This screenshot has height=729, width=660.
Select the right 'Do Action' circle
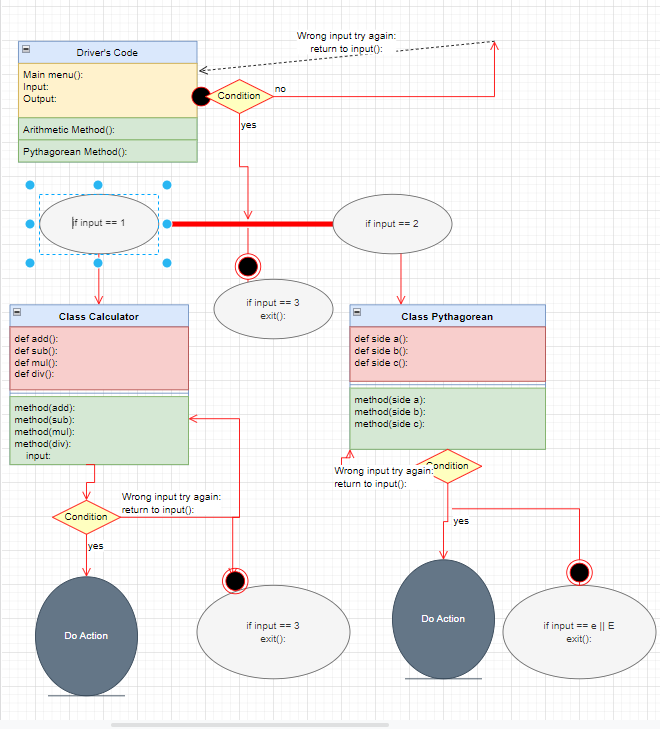pyautogui.click(x=443, y=619)
